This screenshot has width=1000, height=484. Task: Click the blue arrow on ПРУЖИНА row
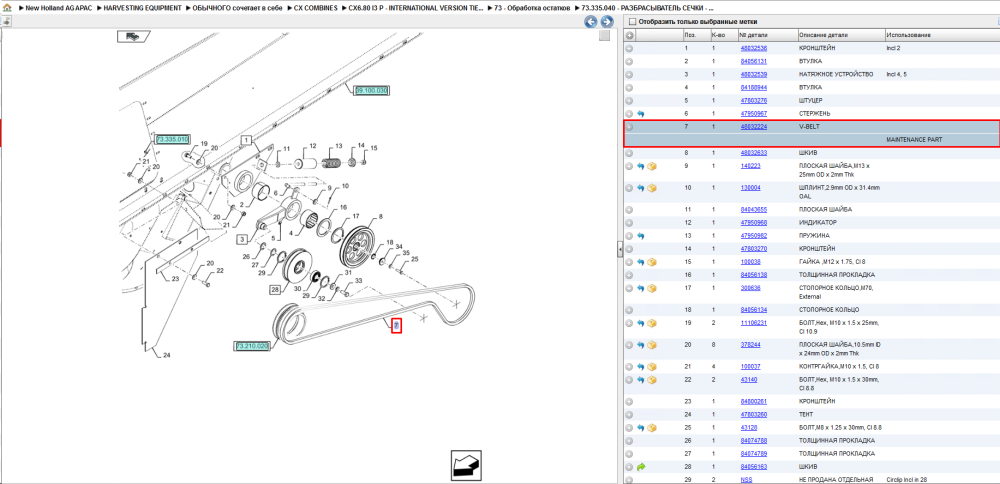pyautogui.click(x=641, y=236)
